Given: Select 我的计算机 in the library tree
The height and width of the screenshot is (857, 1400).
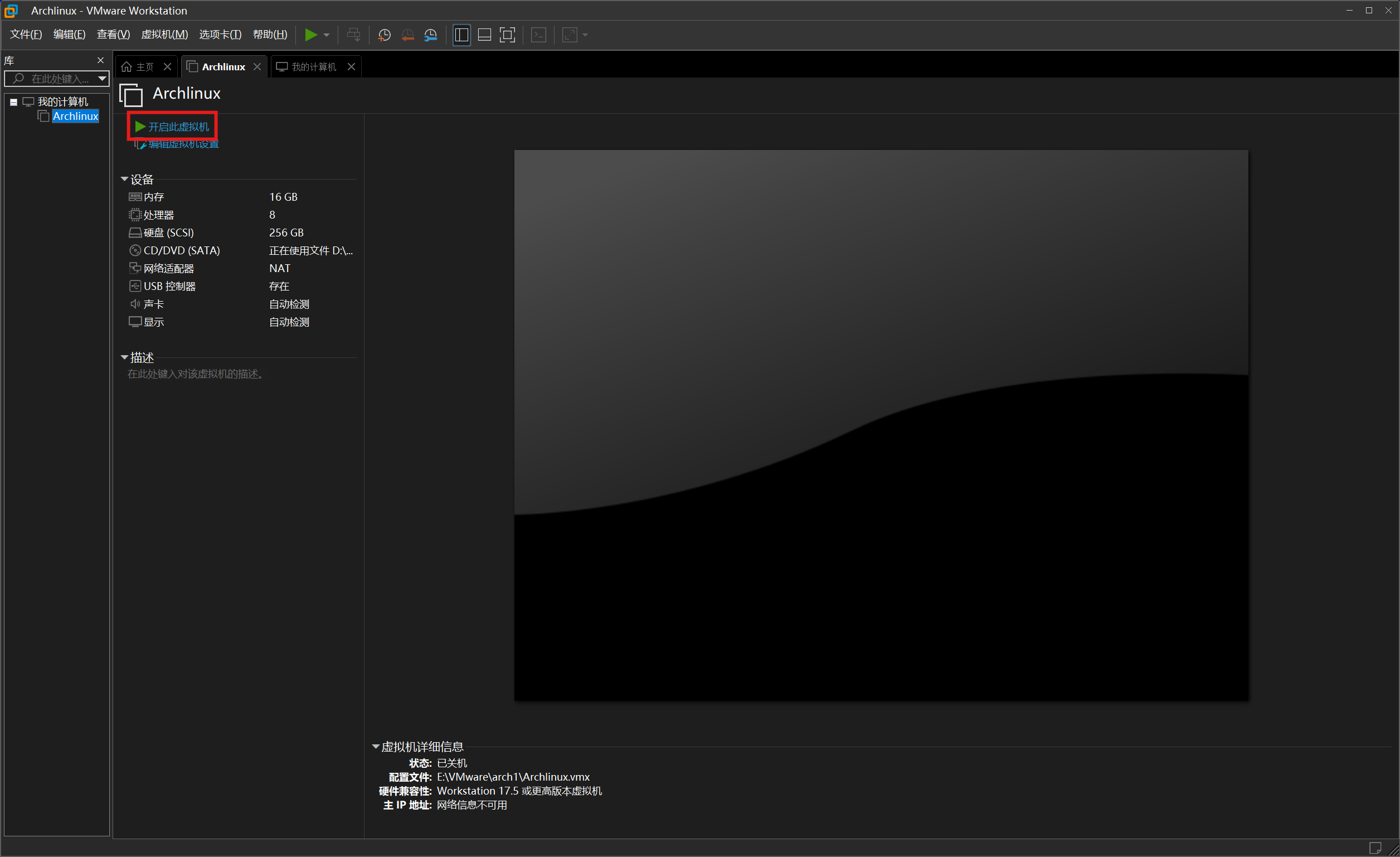Looking at the screenshot, I should click(x=62, y=101).
